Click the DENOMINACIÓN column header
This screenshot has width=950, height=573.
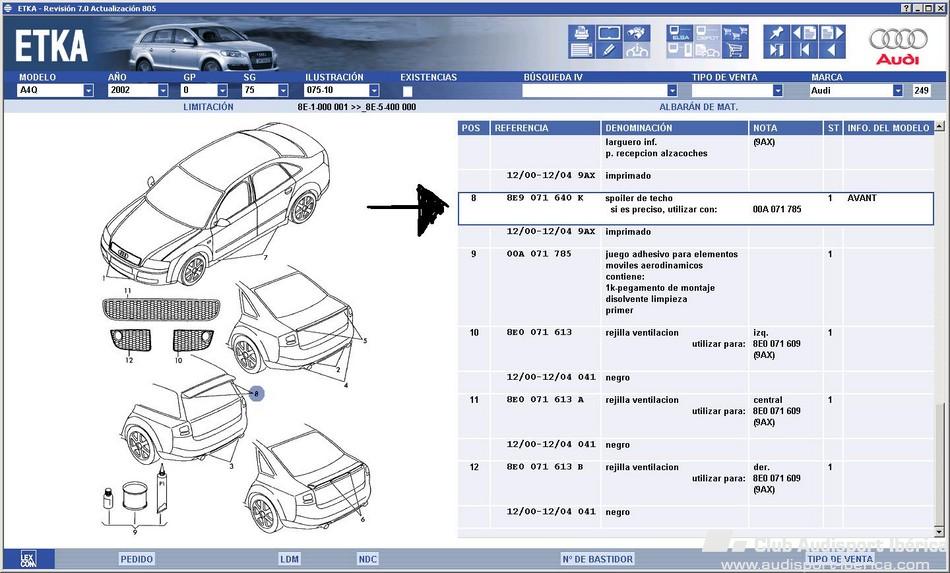(674, 128)
